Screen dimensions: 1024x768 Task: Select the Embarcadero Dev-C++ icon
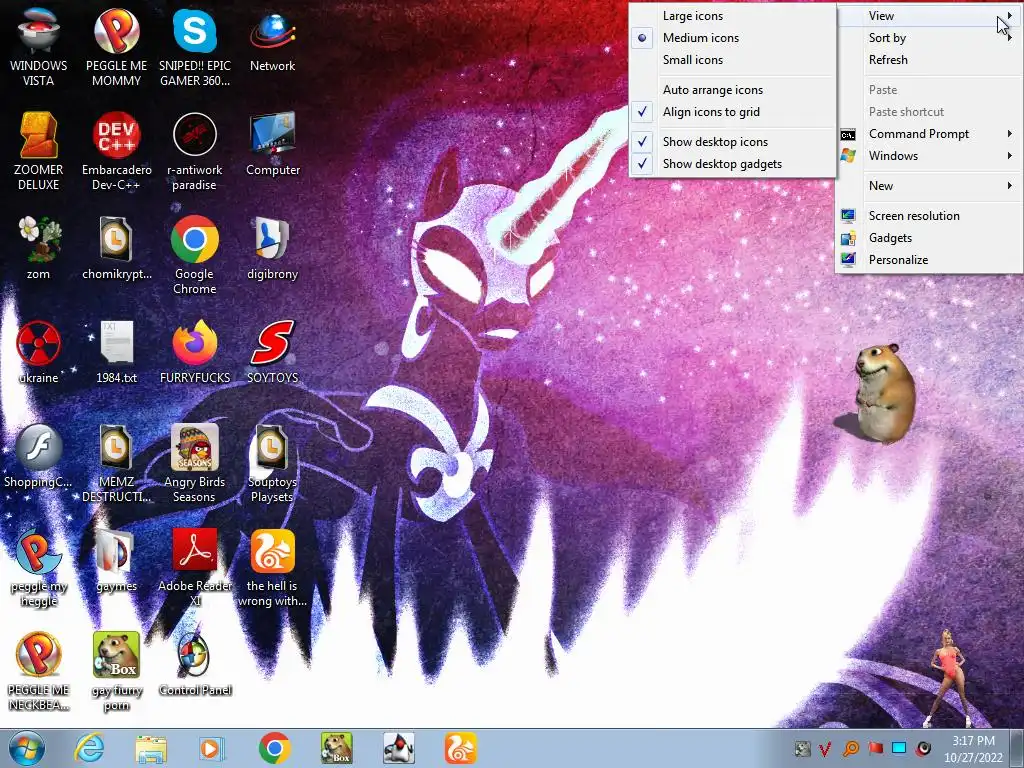[116, 150]
